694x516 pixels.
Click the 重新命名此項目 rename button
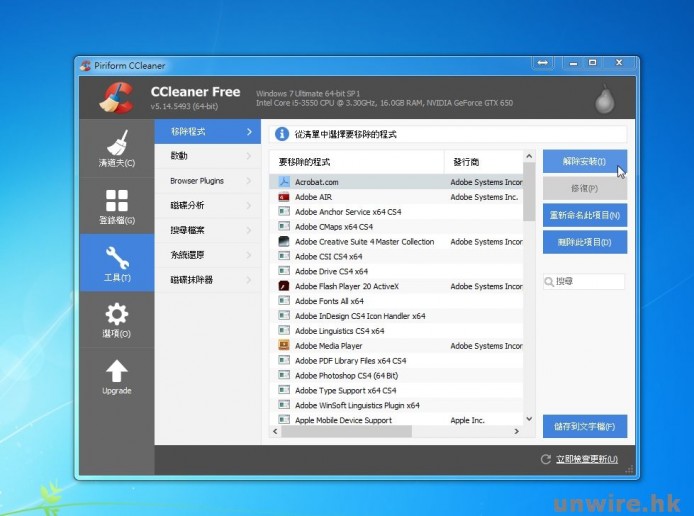[585, 215]
